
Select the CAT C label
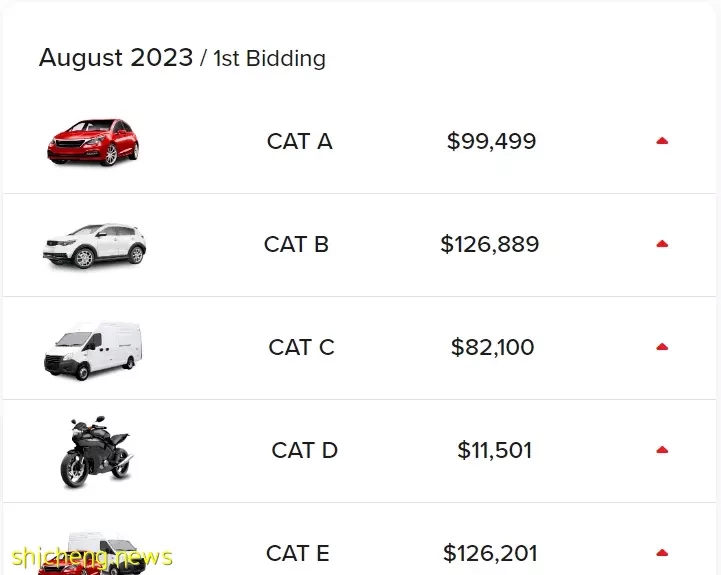pos(301,347)
